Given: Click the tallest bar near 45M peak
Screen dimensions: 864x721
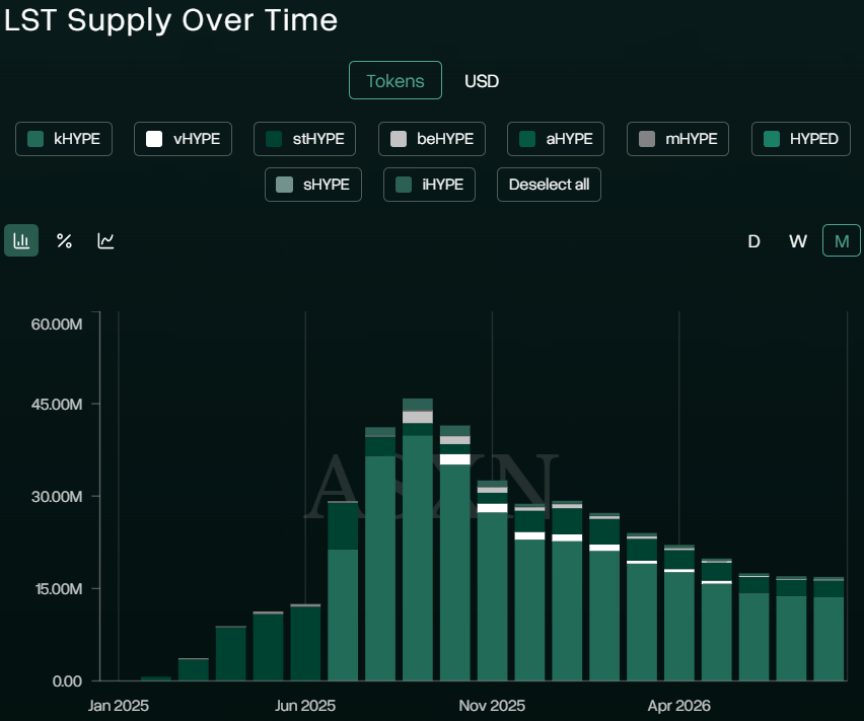Looking at the screenshot, I should pos(417,540).
